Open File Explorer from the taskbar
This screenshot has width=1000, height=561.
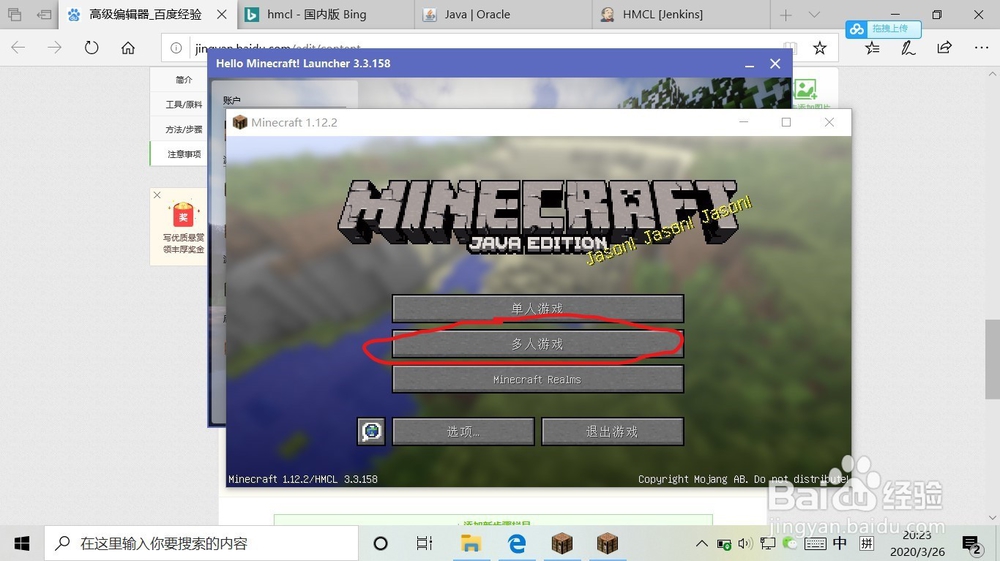[471, 543]
